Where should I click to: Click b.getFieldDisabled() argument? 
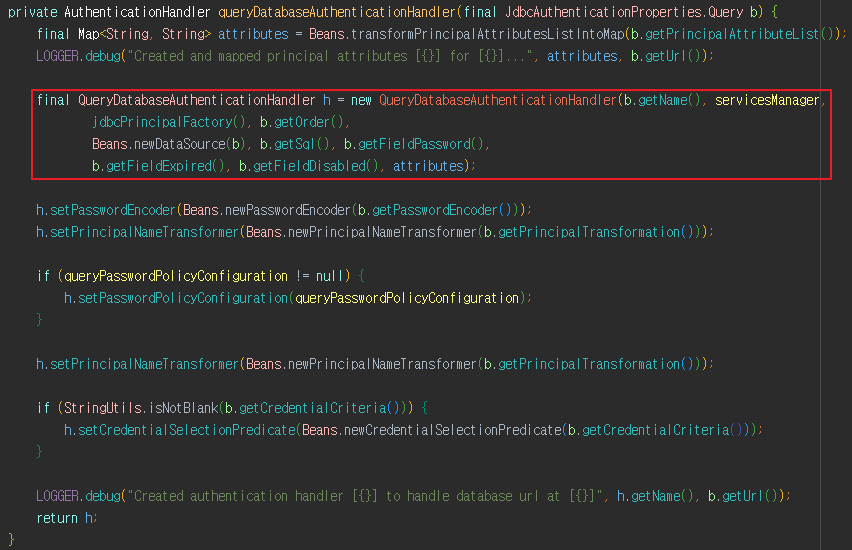click(309, 166)
